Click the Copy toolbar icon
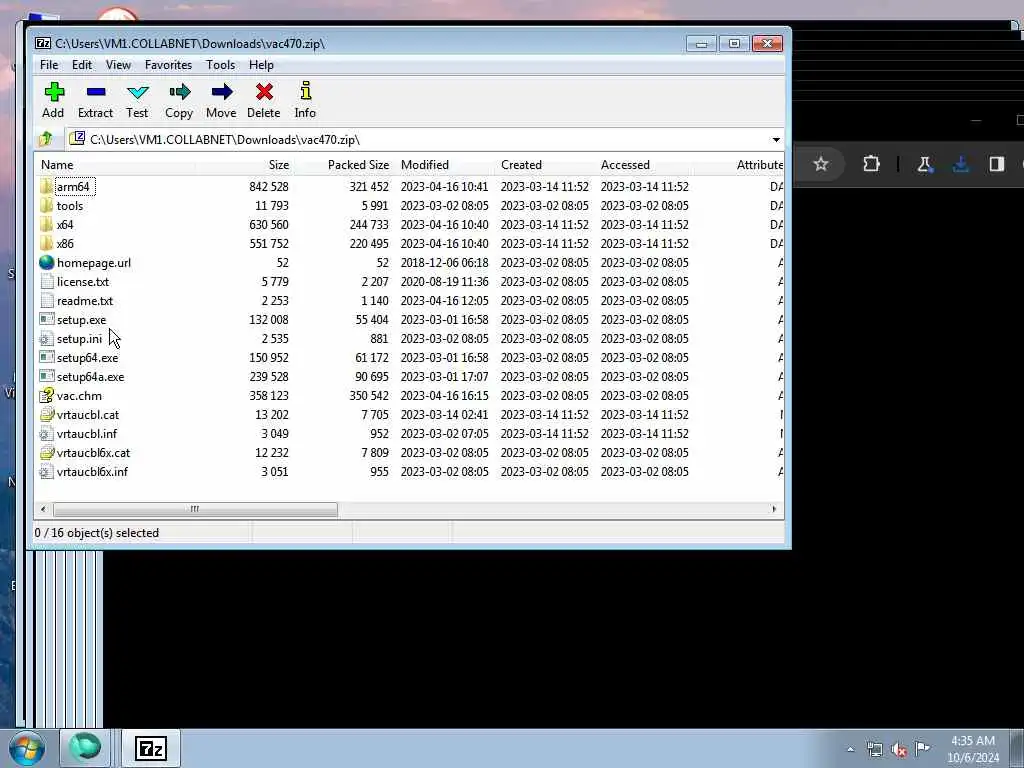 [x=179, y=92]
